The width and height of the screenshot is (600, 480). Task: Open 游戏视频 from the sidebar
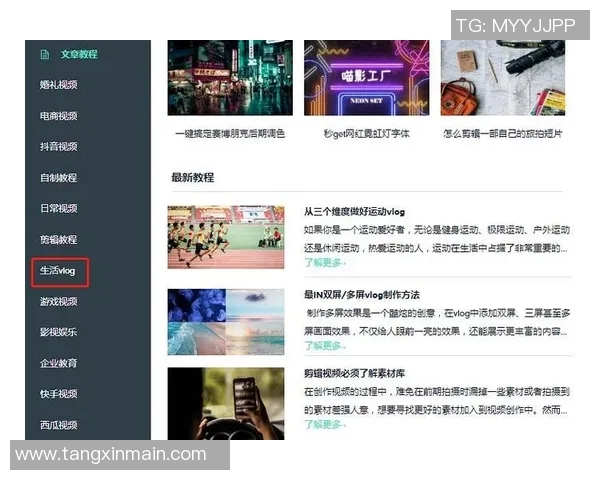pyautogui.click(x=58, y=302)
